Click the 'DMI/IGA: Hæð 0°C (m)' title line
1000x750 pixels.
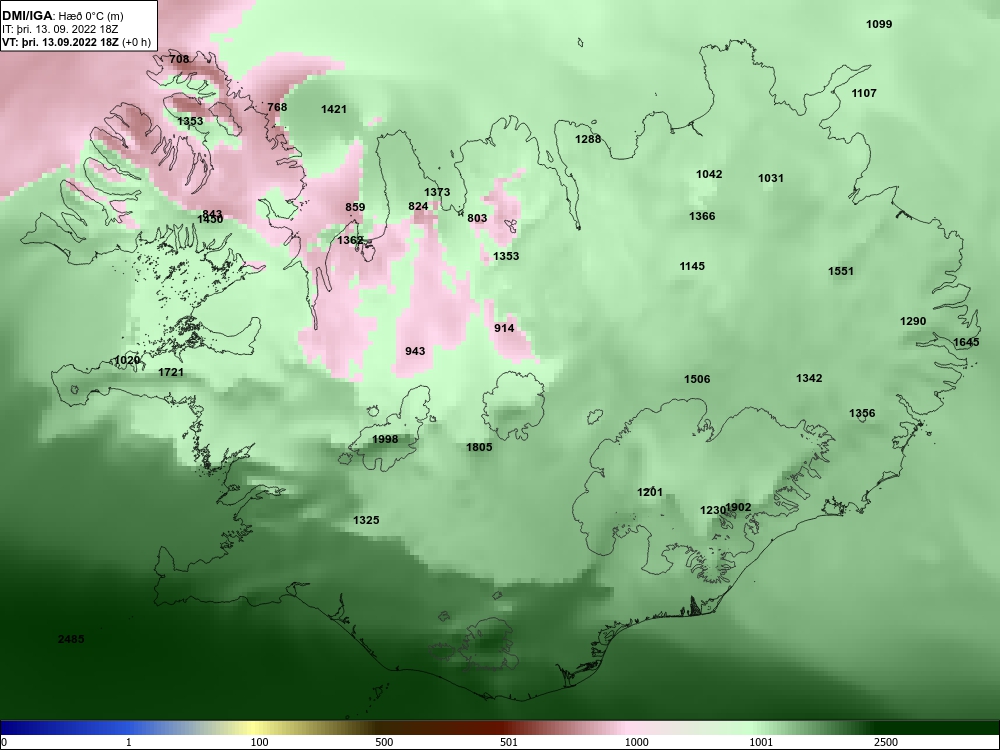pos(62,16)
